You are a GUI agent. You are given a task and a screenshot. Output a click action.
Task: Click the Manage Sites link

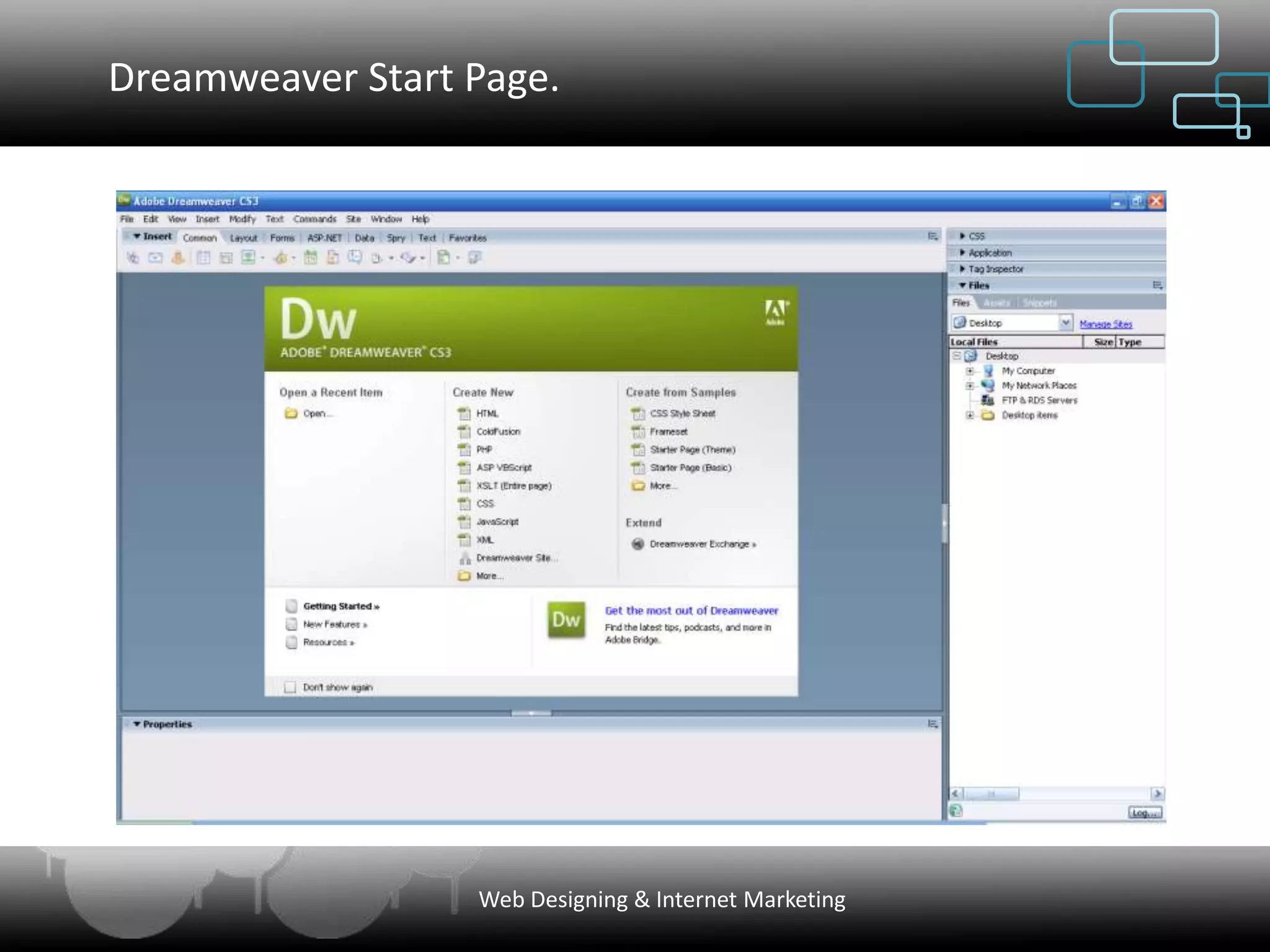coord(1106,324)
